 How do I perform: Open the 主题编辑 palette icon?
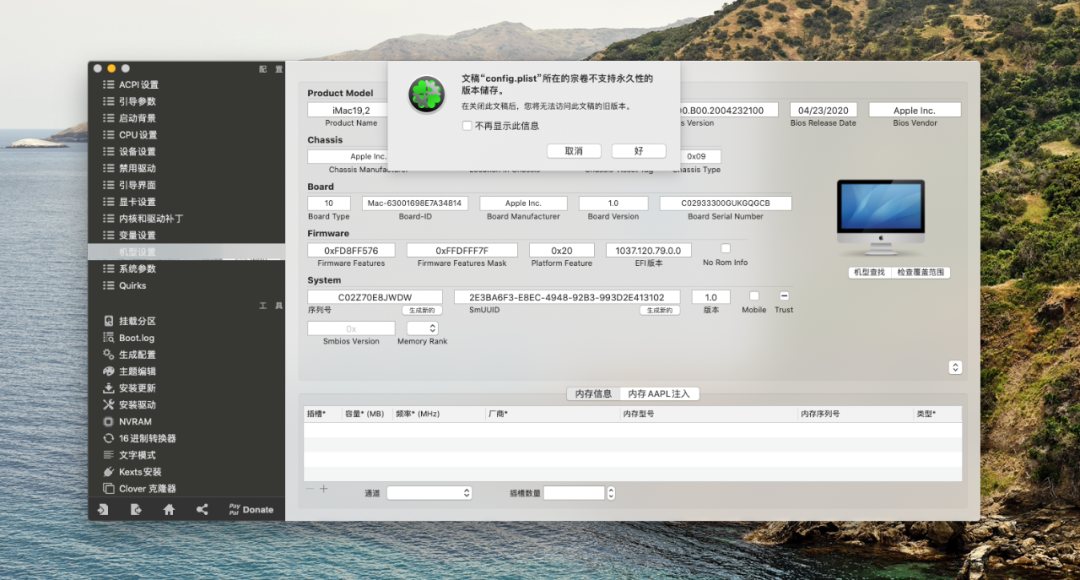108,371
